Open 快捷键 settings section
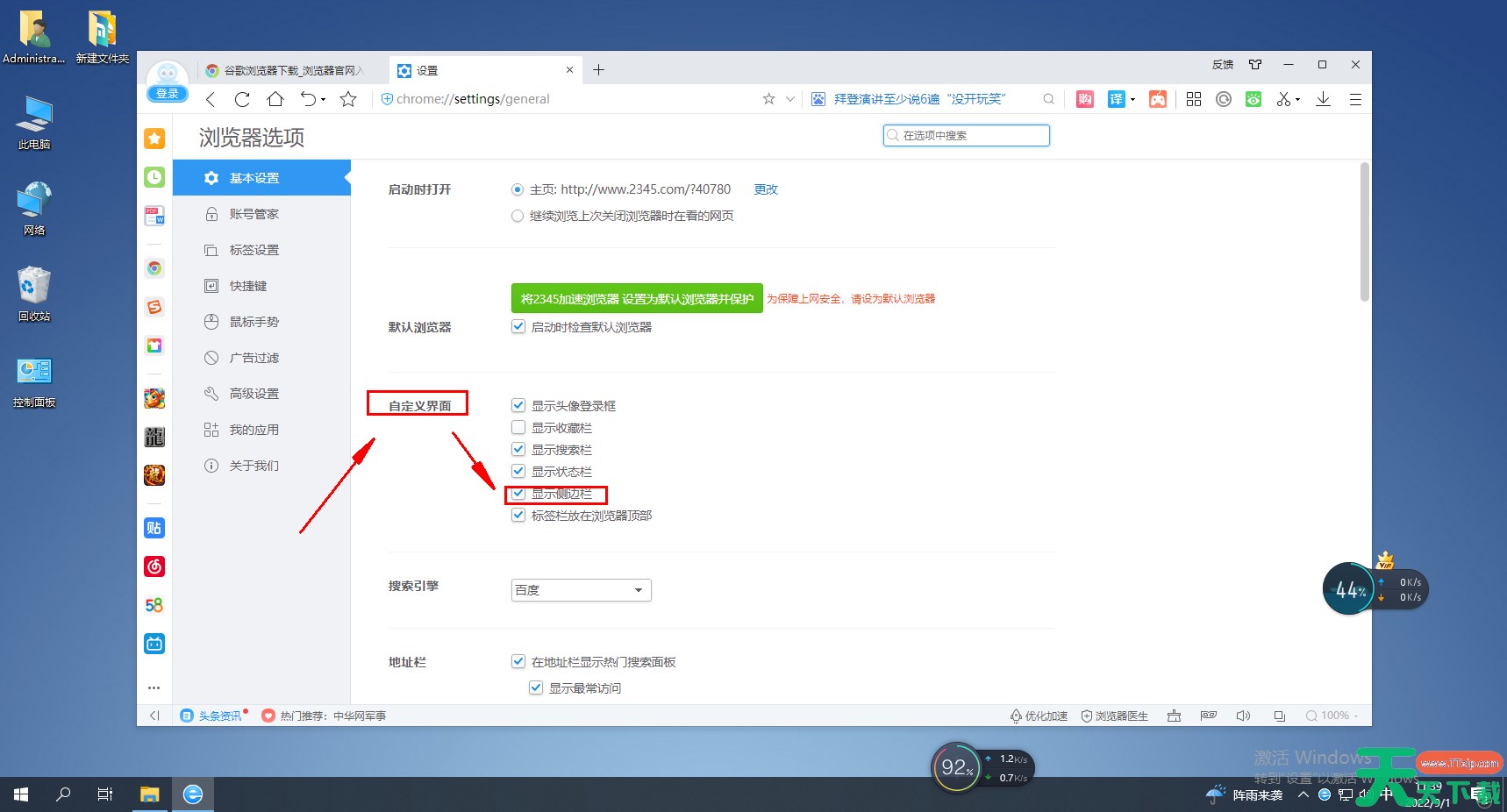Viewport: 1507px width, 812px height. [261, 286]
